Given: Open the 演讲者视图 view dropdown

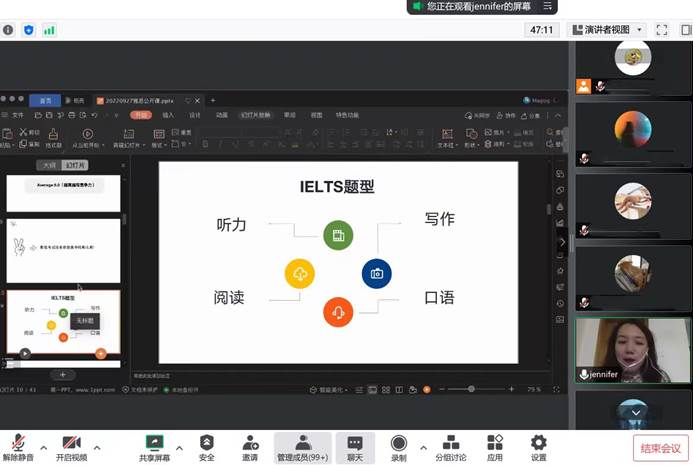Looking at the screenshot, I should [x=607, y=30].
